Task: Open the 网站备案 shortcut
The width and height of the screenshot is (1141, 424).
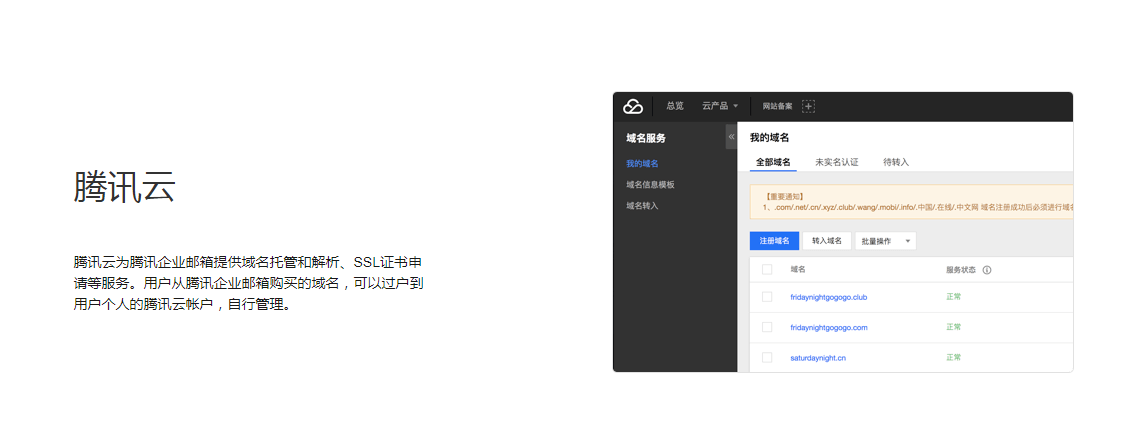Action: 777,106
